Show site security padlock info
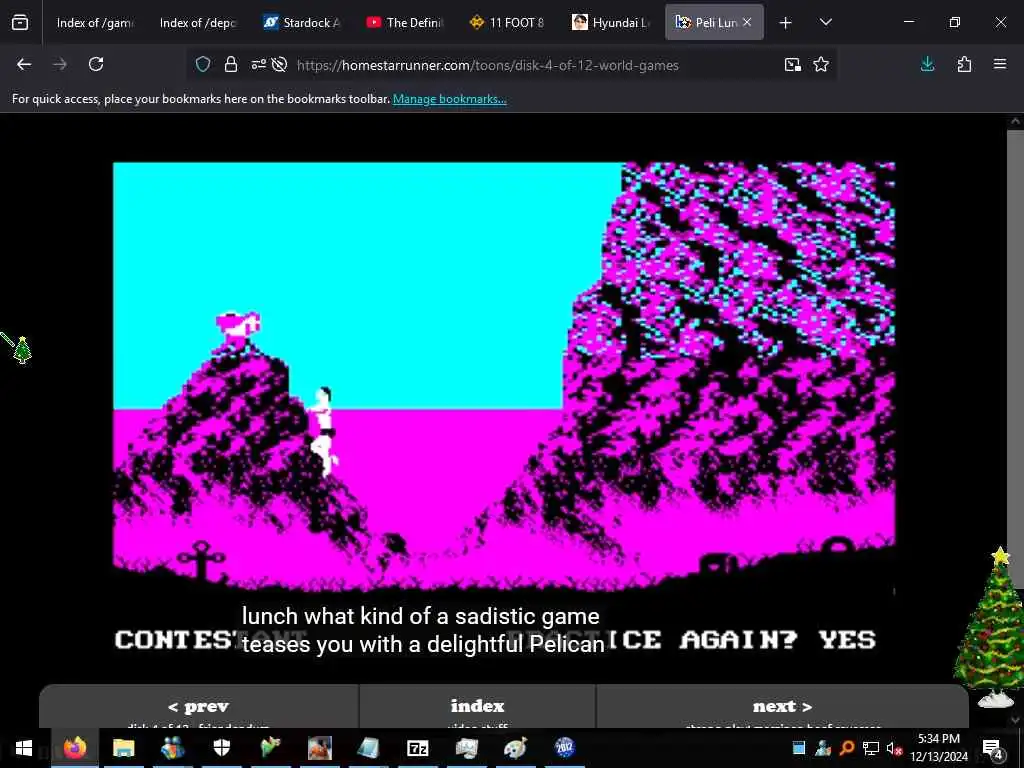The height and width of the screenshot is (768, 1024). tap(231, 64)
